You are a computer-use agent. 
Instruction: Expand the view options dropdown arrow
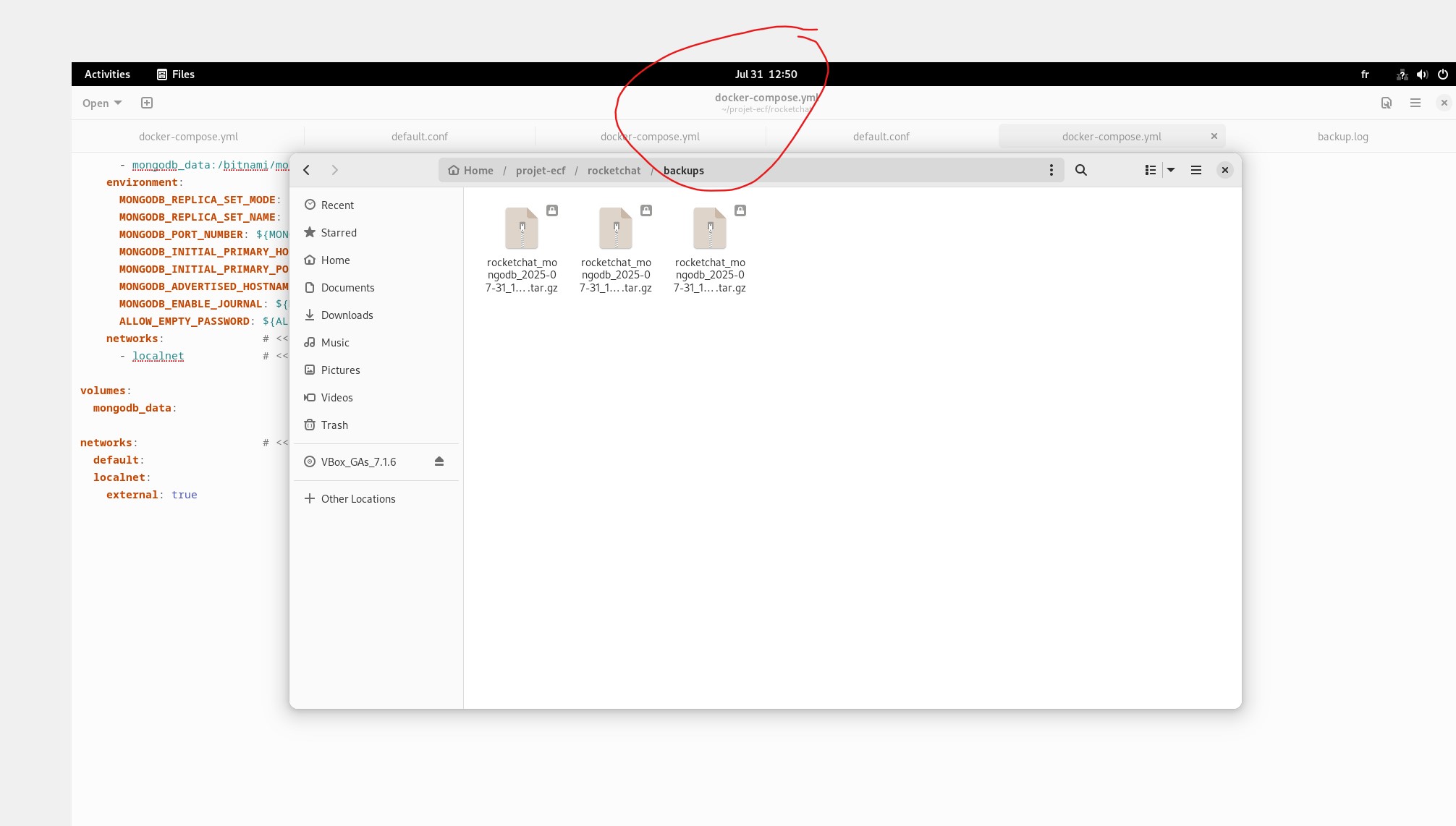click(1171, 170)
